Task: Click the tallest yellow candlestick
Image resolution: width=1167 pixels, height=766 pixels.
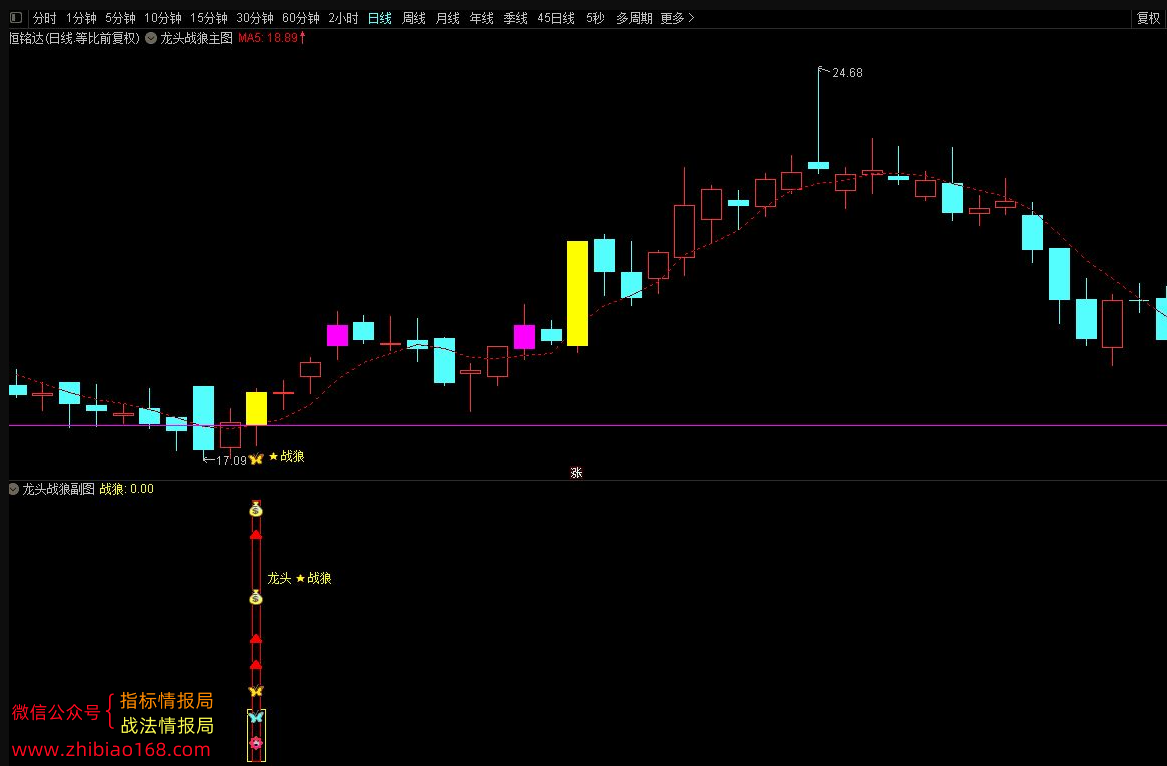Action: pyautogui.click(x=578, y=293)
